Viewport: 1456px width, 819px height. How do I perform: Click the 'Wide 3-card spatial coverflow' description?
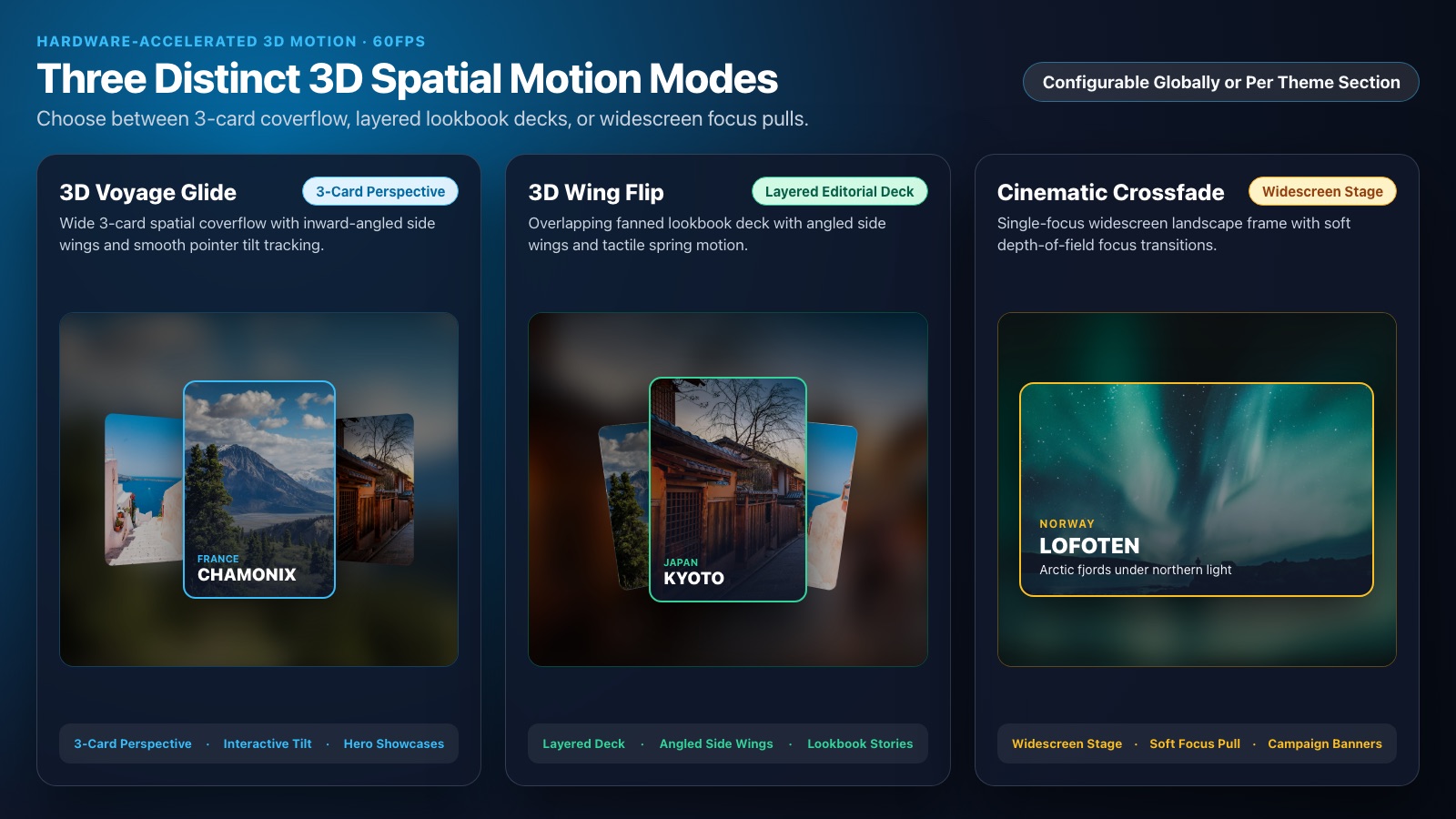248,234
